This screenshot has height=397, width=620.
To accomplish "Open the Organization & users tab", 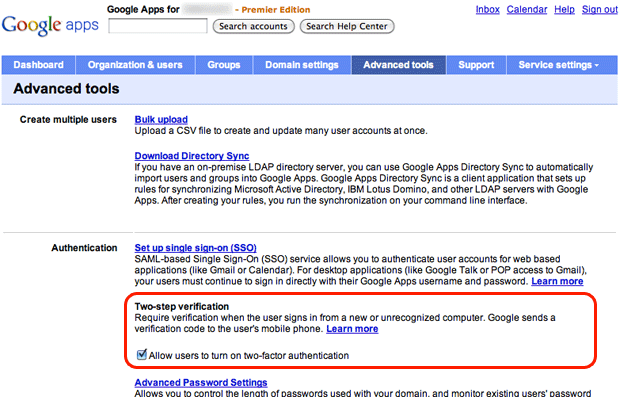I will tap(135, 65).
